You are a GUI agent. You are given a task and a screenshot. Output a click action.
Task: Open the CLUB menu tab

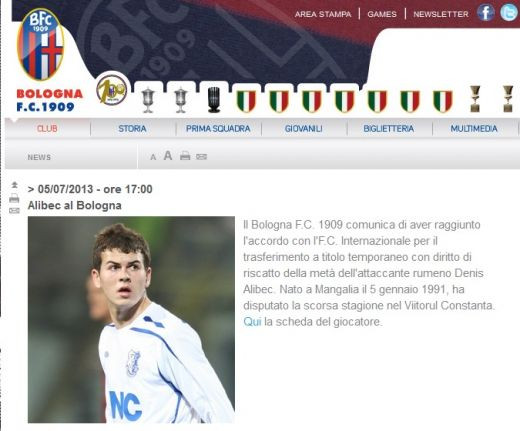[x=47, y=129]
